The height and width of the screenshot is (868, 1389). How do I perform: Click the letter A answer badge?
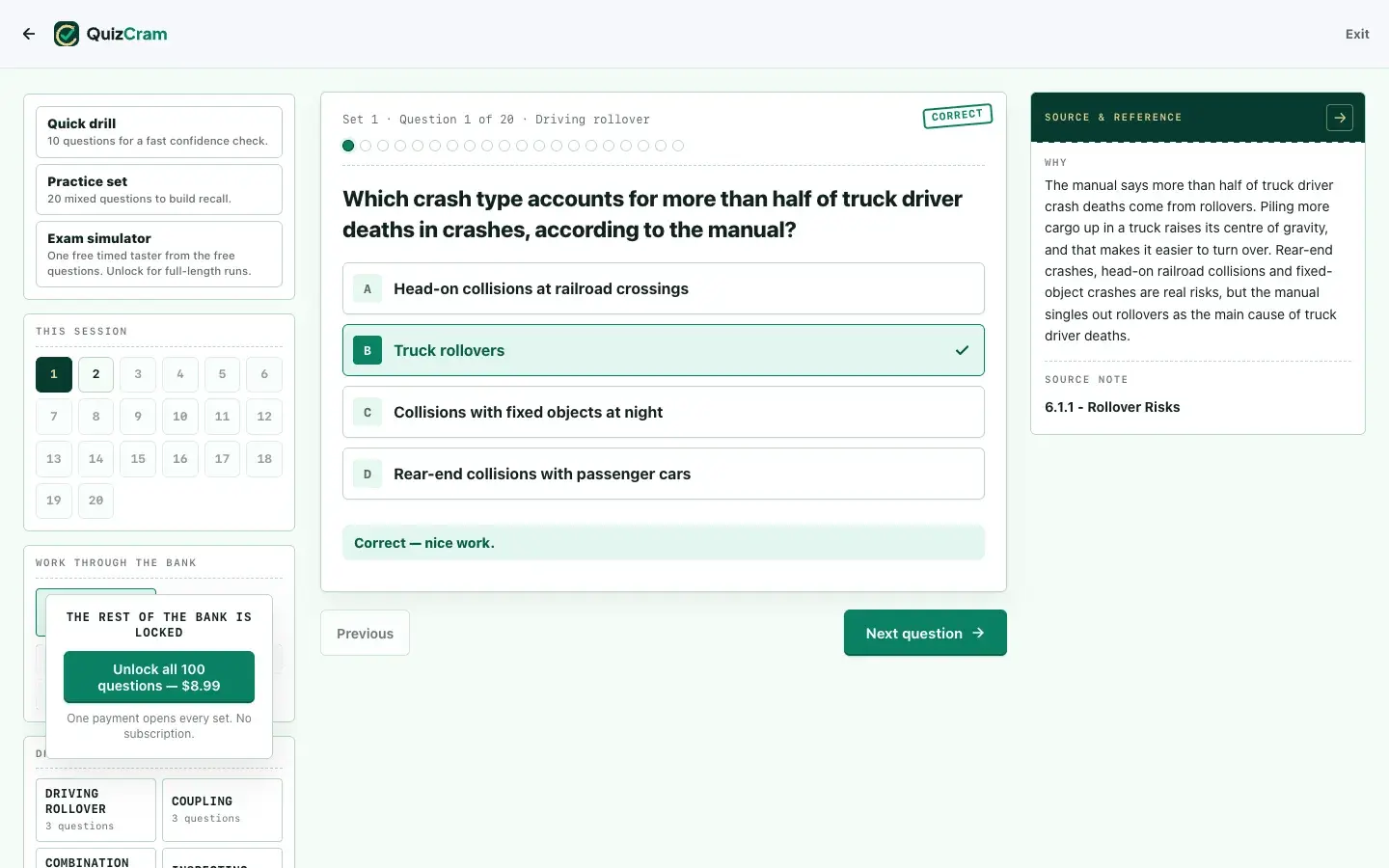[368, 288]
